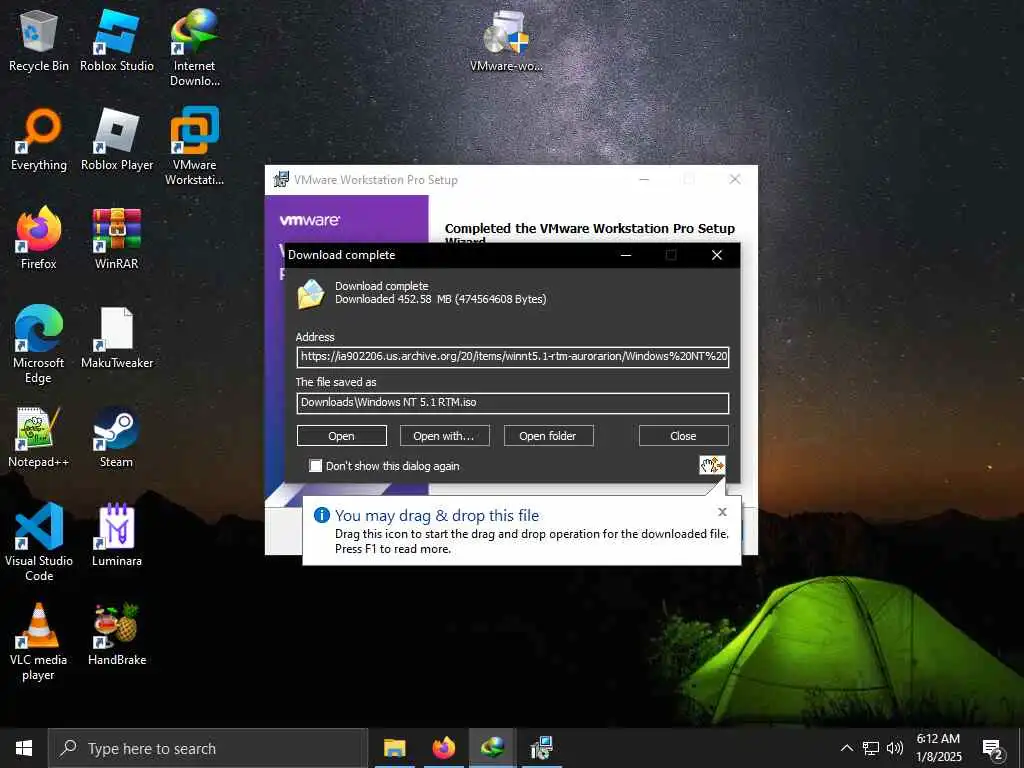Select the Internet Download Manager desktop shortcut
1024x768 pixels.
[x=195, y=48]
